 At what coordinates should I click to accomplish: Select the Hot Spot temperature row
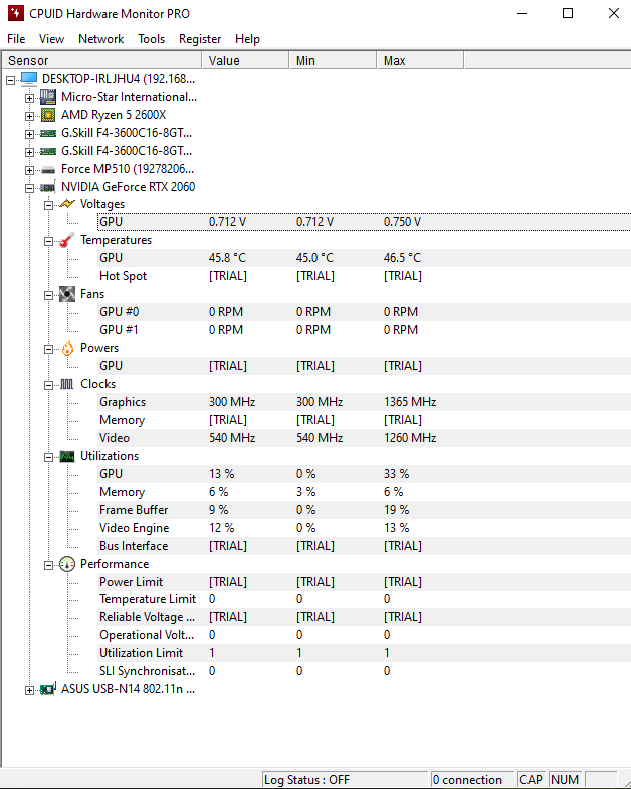coord(123,276)
